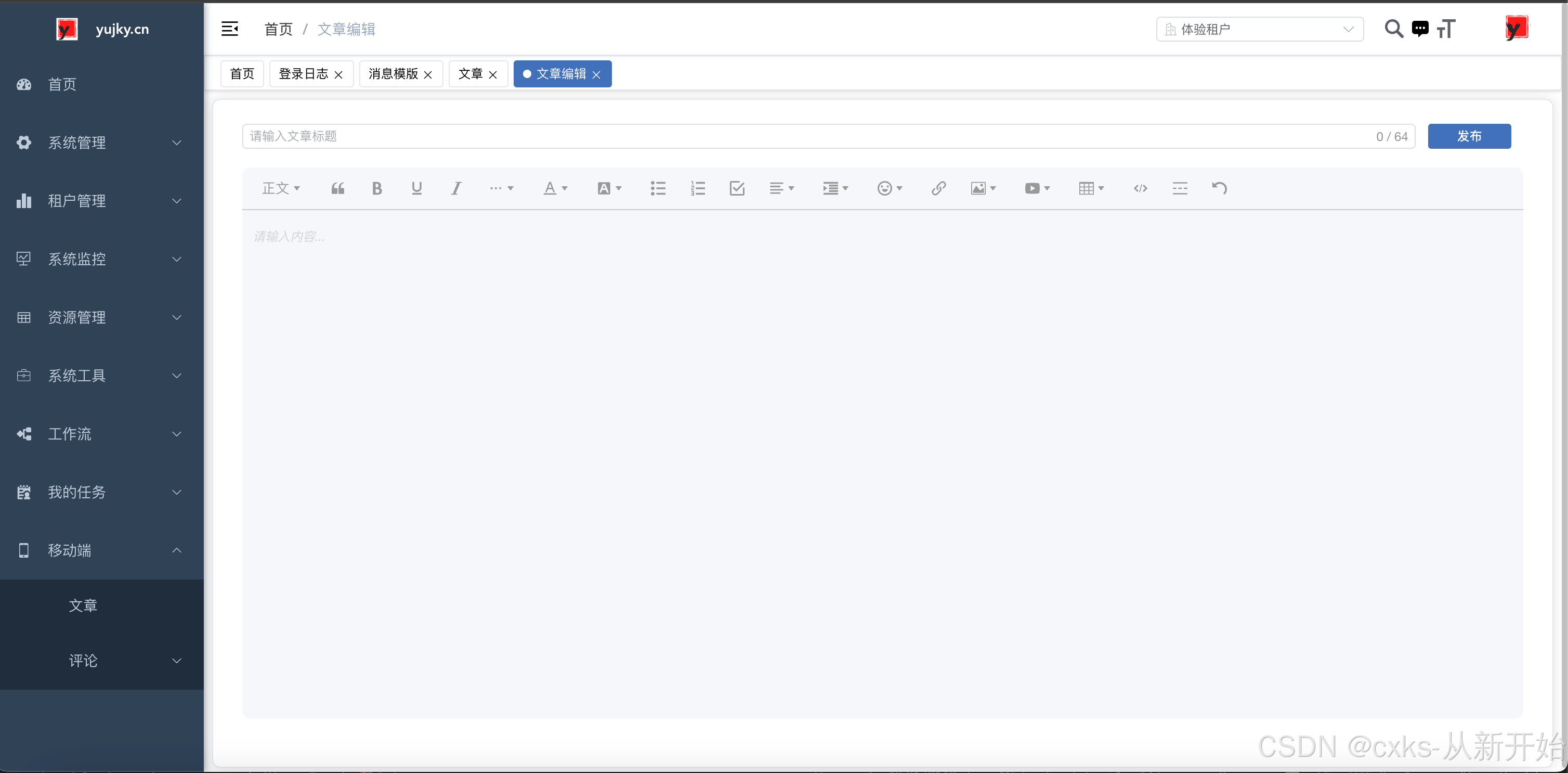Insert a blockquote
The height and width of the screenshot is (773, 1568).
click(x=337, y=188)
